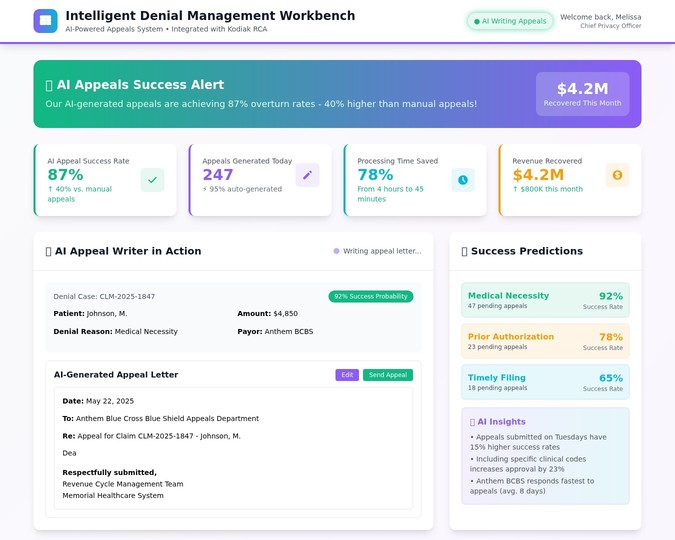The height and width of the screenshot is (540, 675).
Task: Click 'Denial Case: CLM-2025-1847' text
Action: (x=104, y=296)
